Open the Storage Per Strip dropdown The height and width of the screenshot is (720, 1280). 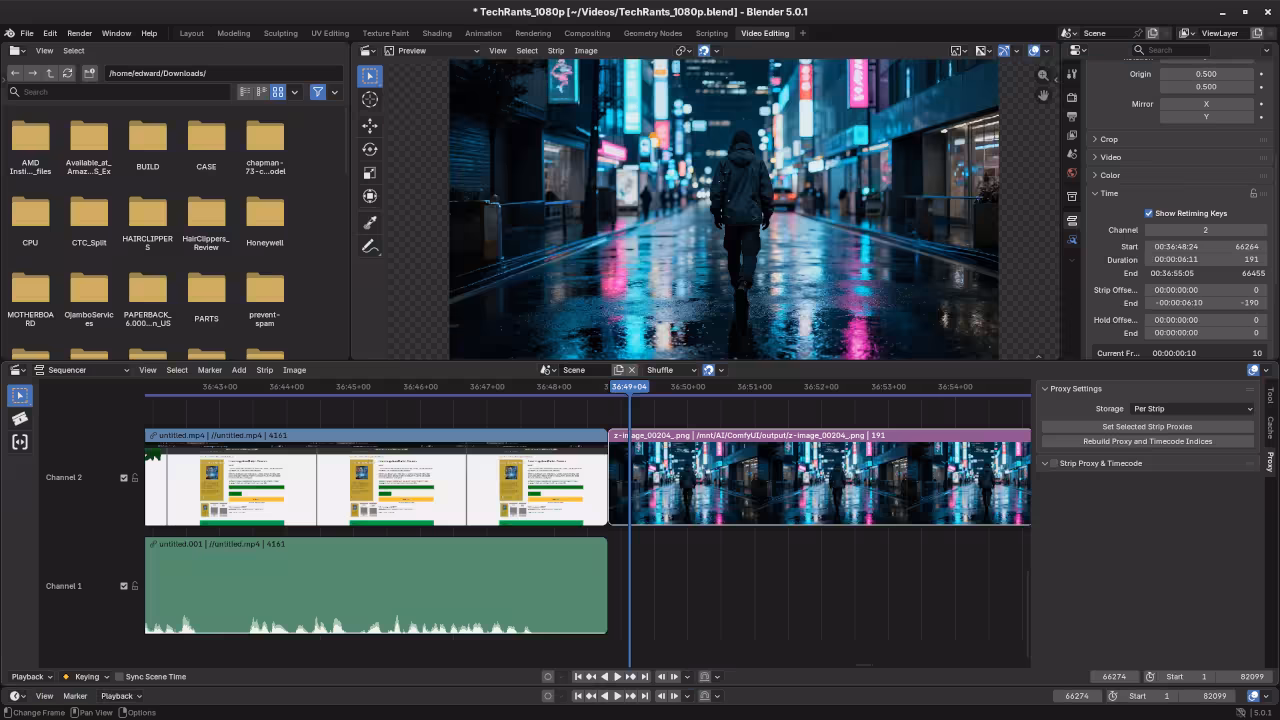[1191, 409]
